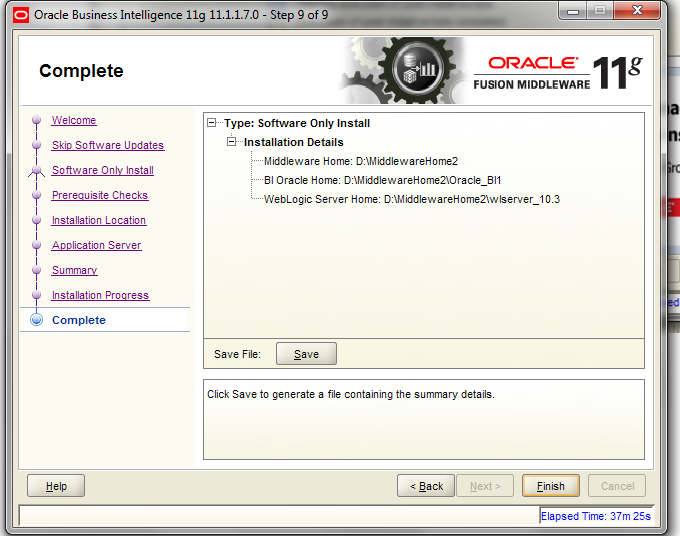This screenshot has width=680, height=536.
Task: Go Back to the previous step
Action: [426, 486]
